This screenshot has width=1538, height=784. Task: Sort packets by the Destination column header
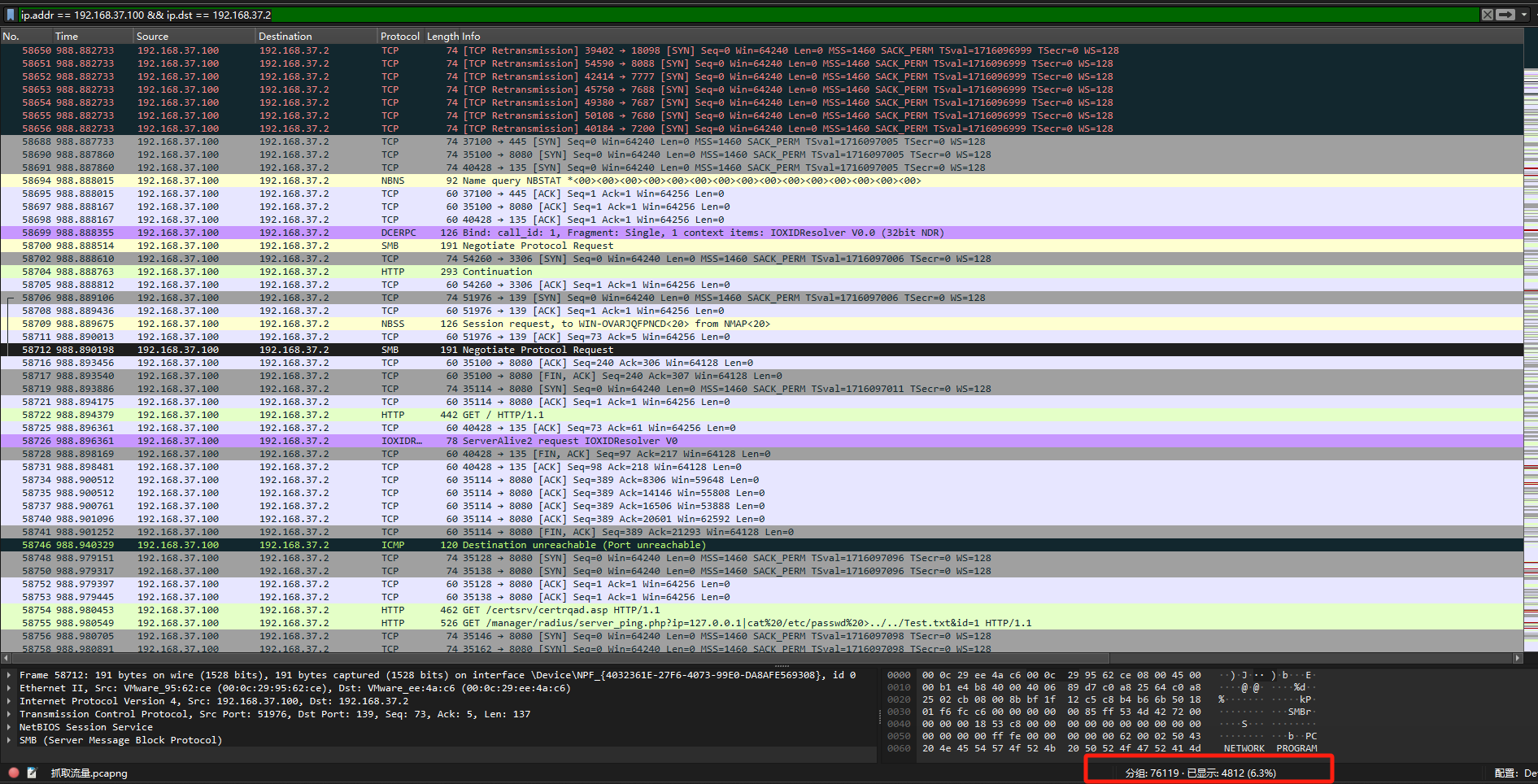[316, 36]
